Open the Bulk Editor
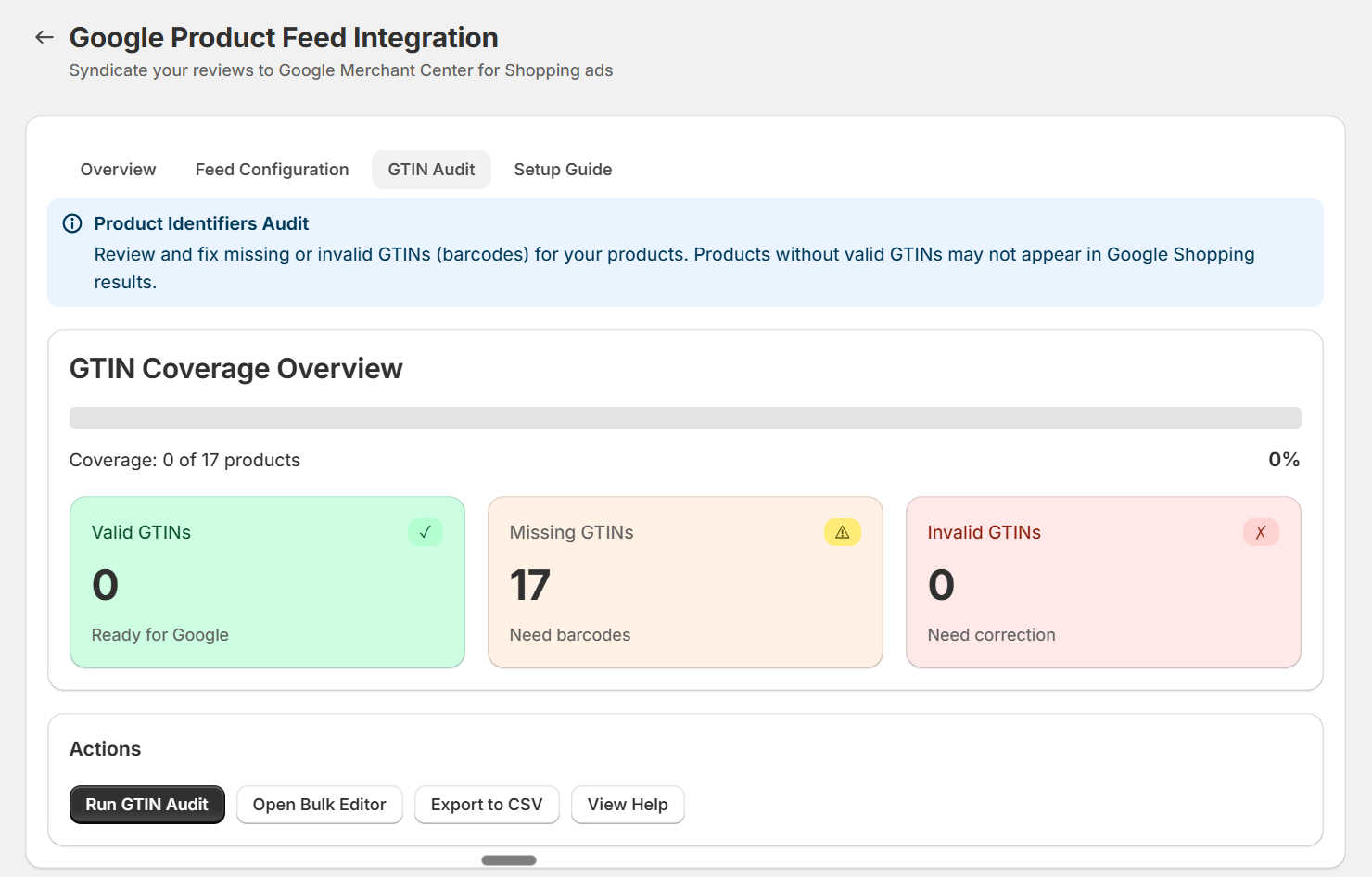Image resolution: width=1372 pixels, height=877 pixels. click(x=319, y=804)
